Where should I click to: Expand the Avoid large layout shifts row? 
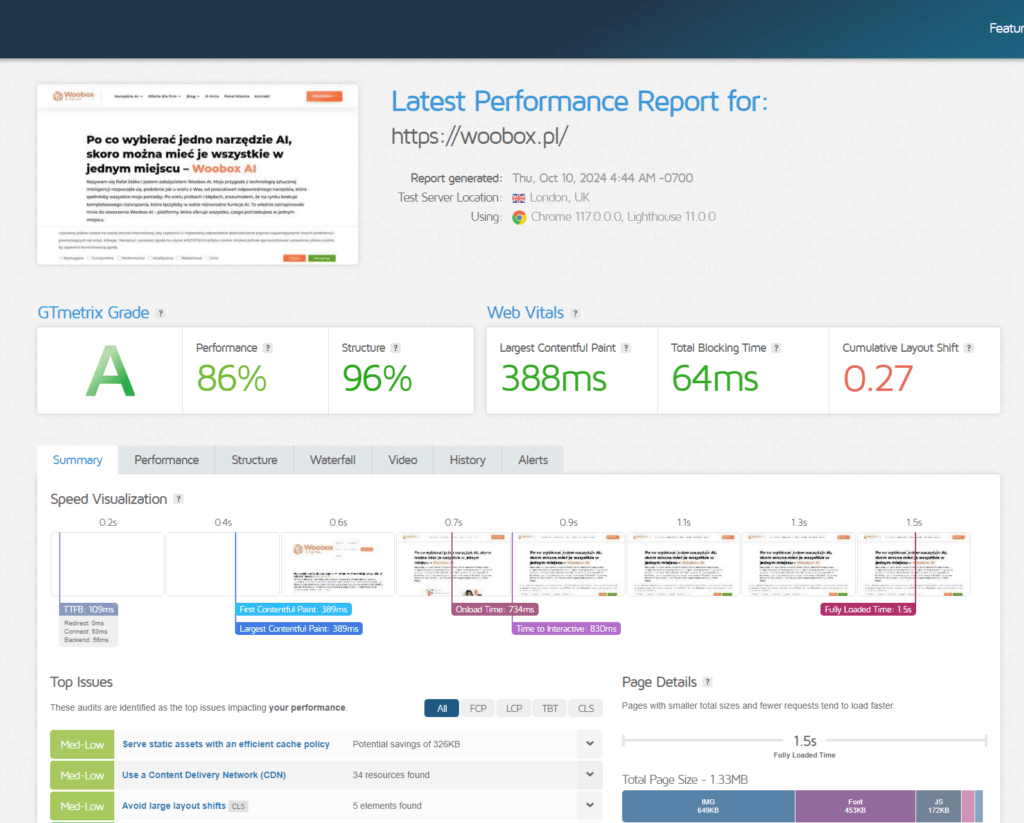pos(590,806)
